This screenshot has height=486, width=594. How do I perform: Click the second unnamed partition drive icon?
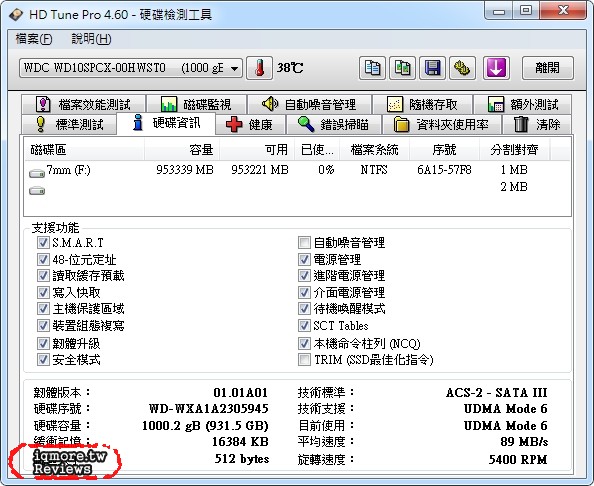(x=37, y=191)
